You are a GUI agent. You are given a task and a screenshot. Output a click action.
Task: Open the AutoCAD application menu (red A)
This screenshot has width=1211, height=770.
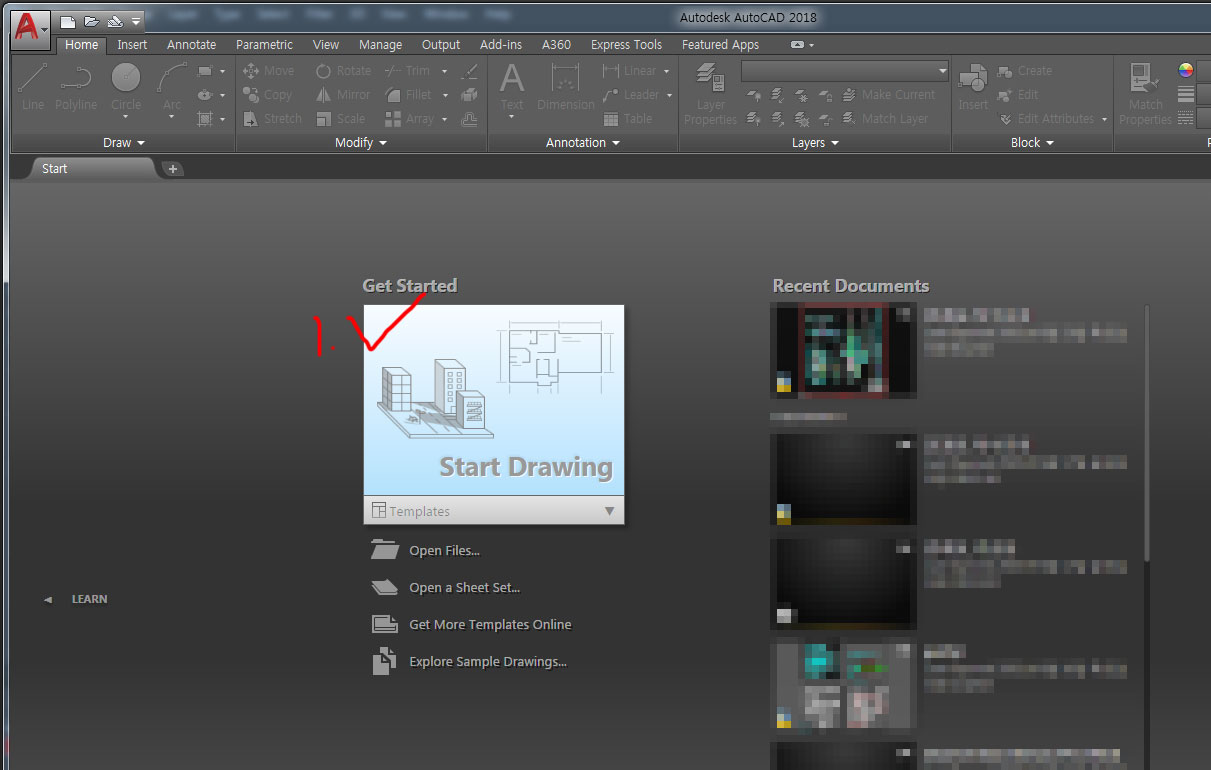[30, 28]
